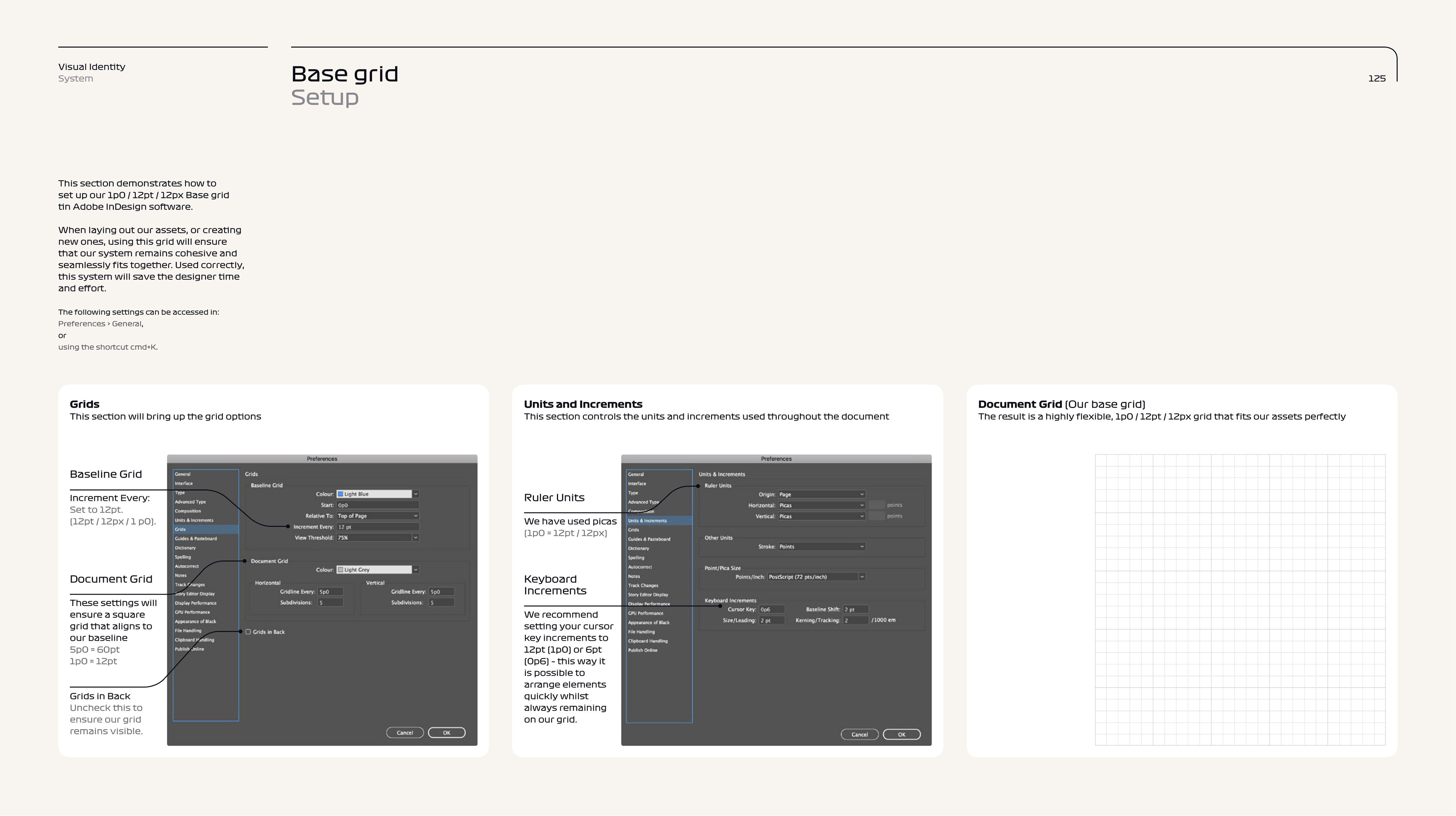Toggle the Grids in Back checkbox
This screenshot has width=1456, height=816.
click(x=248, y=632)
